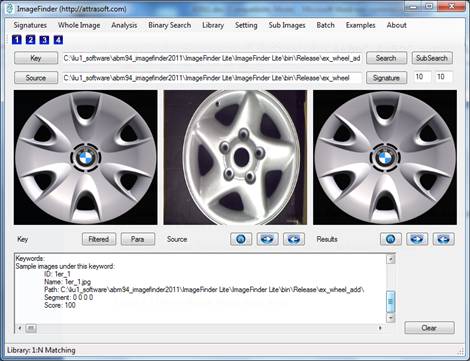The width and height of the screenshot is (470, 361).
Task: Click the output vertical scrollbar thumb
Action: click(x=391, y=301)
